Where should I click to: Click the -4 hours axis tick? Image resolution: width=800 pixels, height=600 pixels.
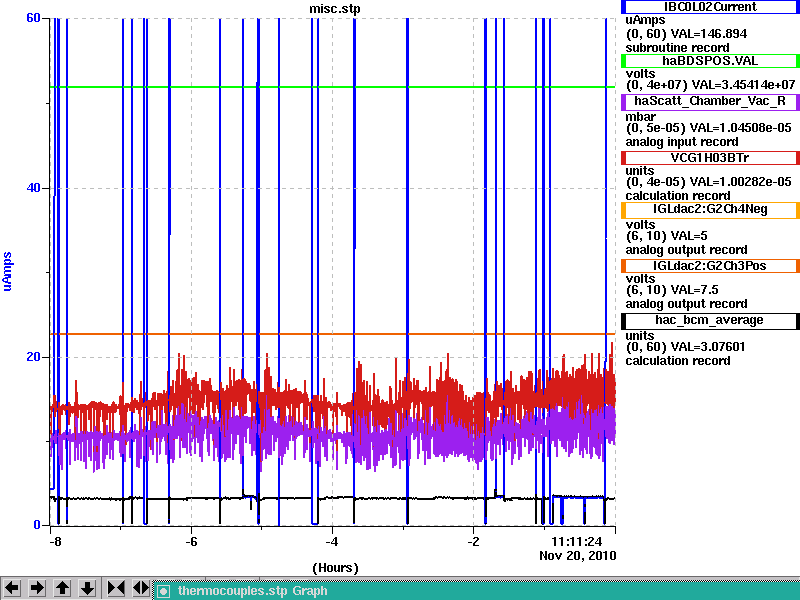tap(332, 542)
